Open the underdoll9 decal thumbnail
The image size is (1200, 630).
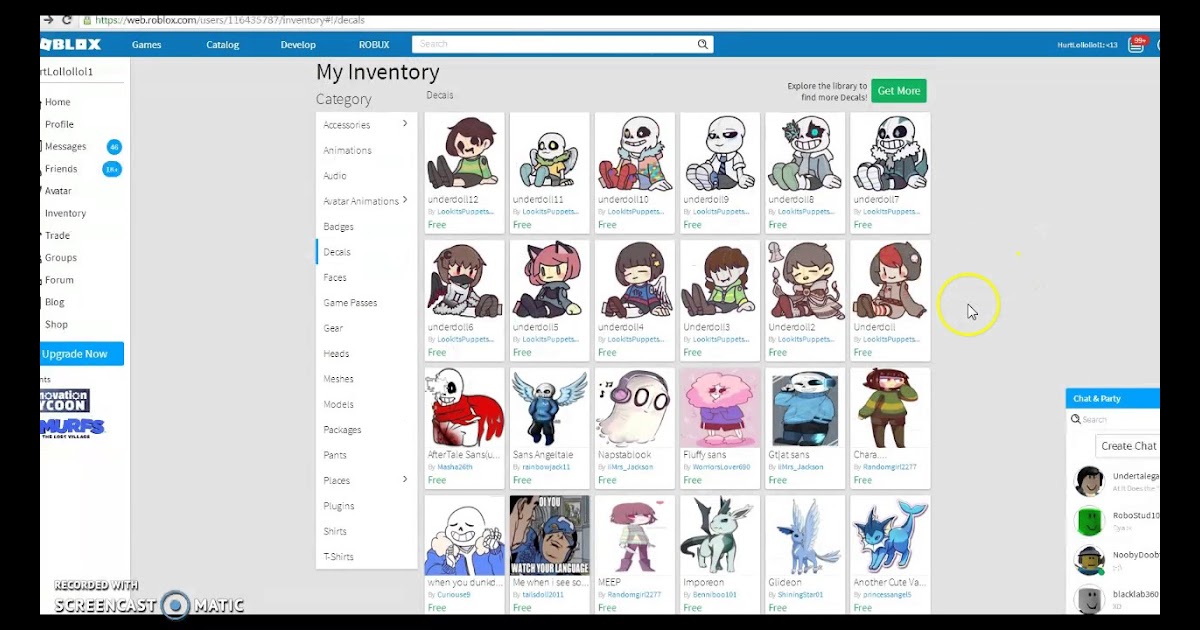point(720,152)
